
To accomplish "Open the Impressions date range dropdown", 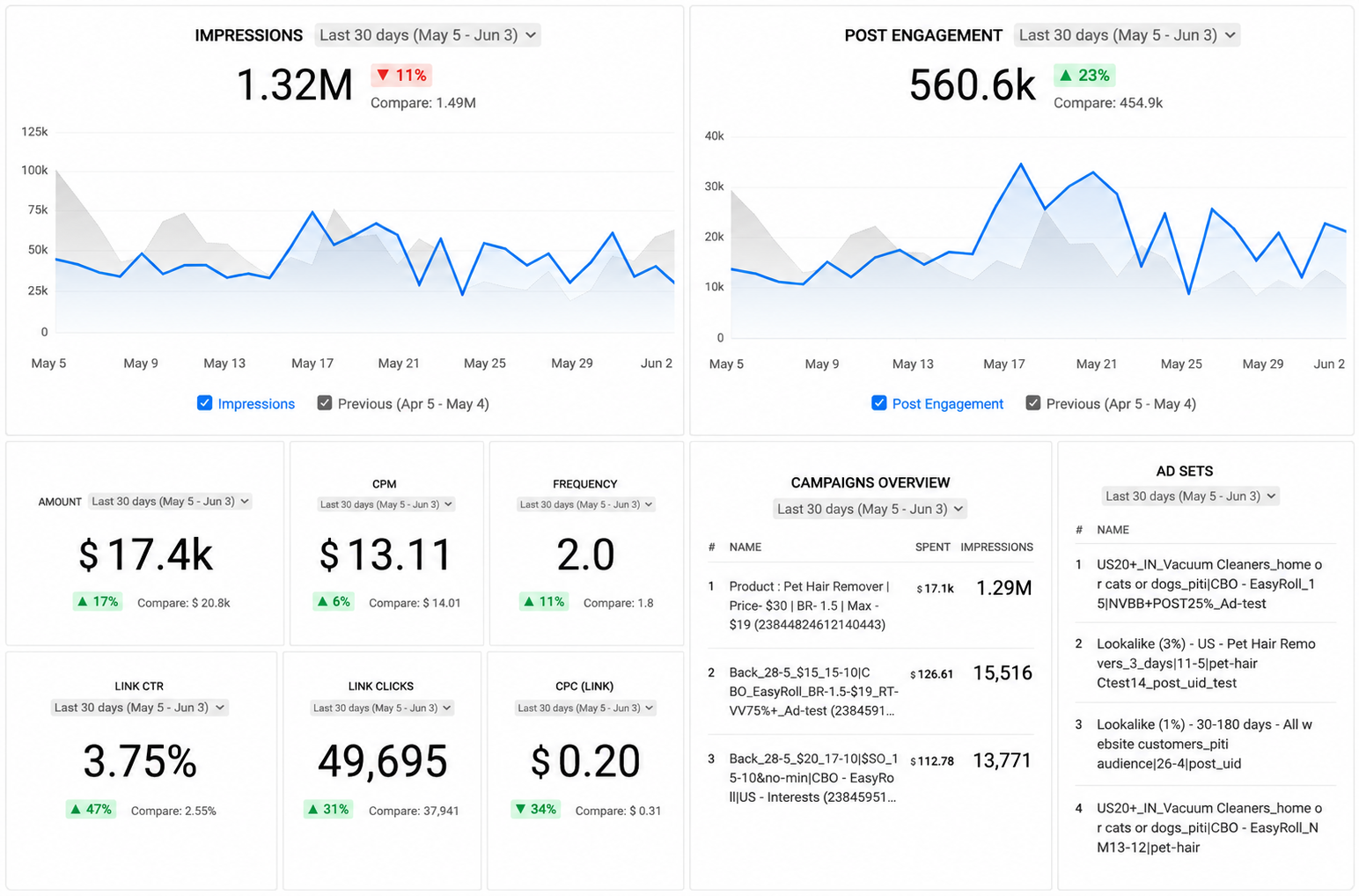I will (428, 35).
